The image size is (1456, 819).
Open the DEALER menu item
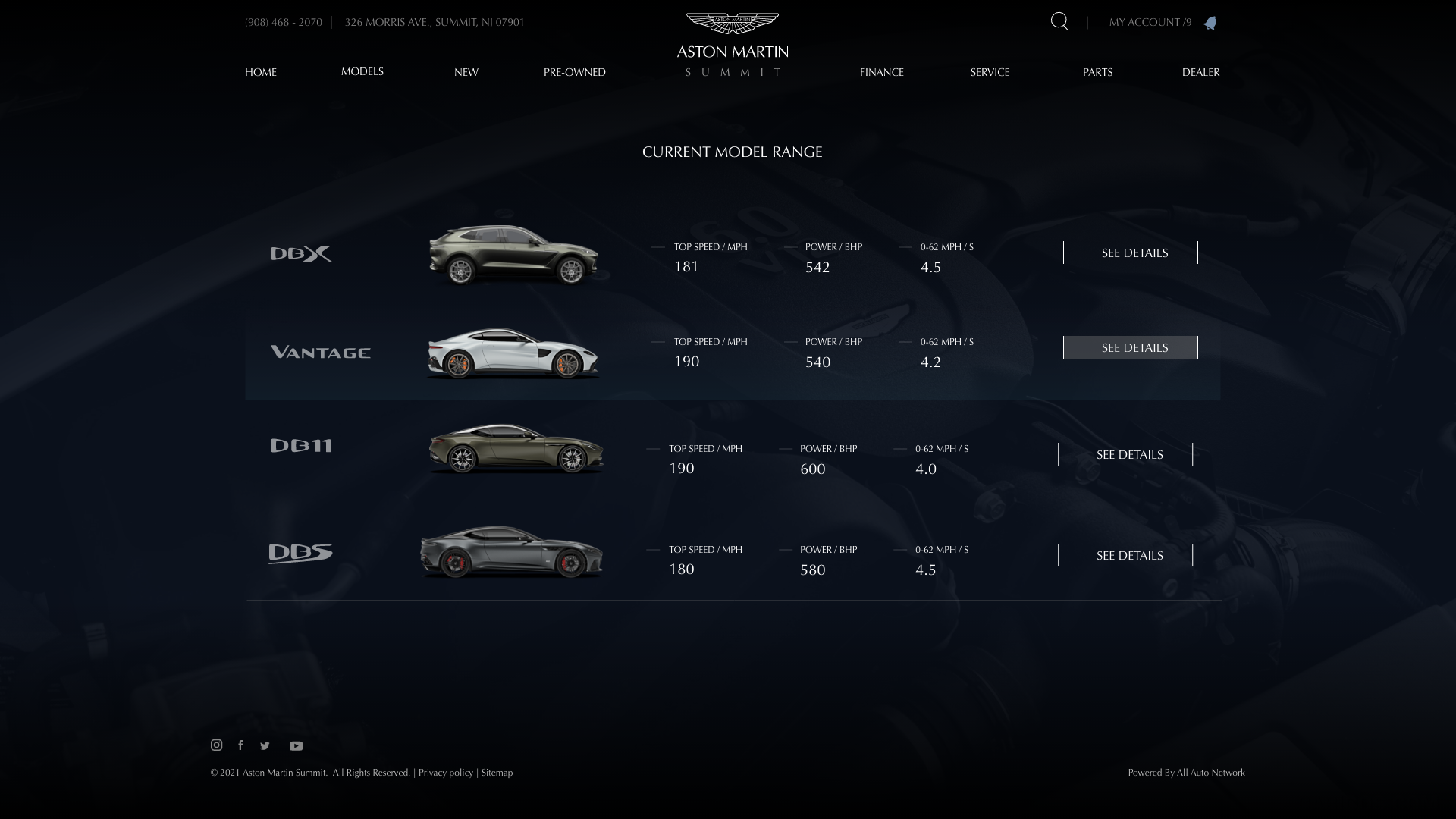click(x=1201, y=72)
